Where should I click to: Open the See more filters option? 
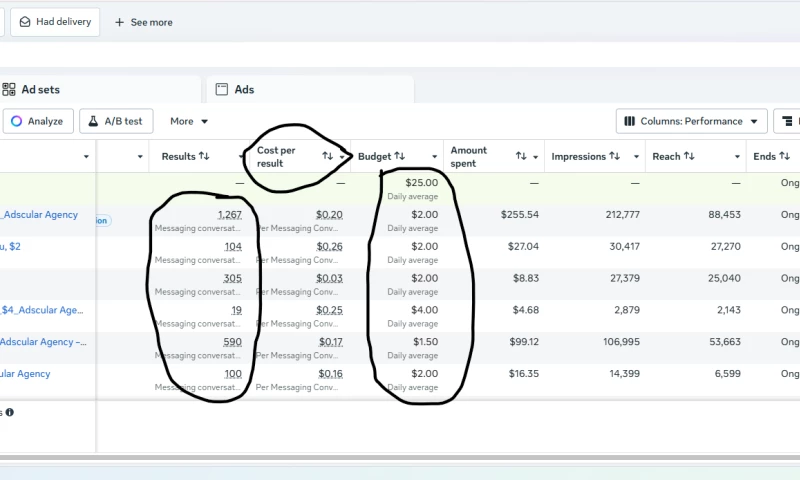pyautogui.click(x=144, y=22)
